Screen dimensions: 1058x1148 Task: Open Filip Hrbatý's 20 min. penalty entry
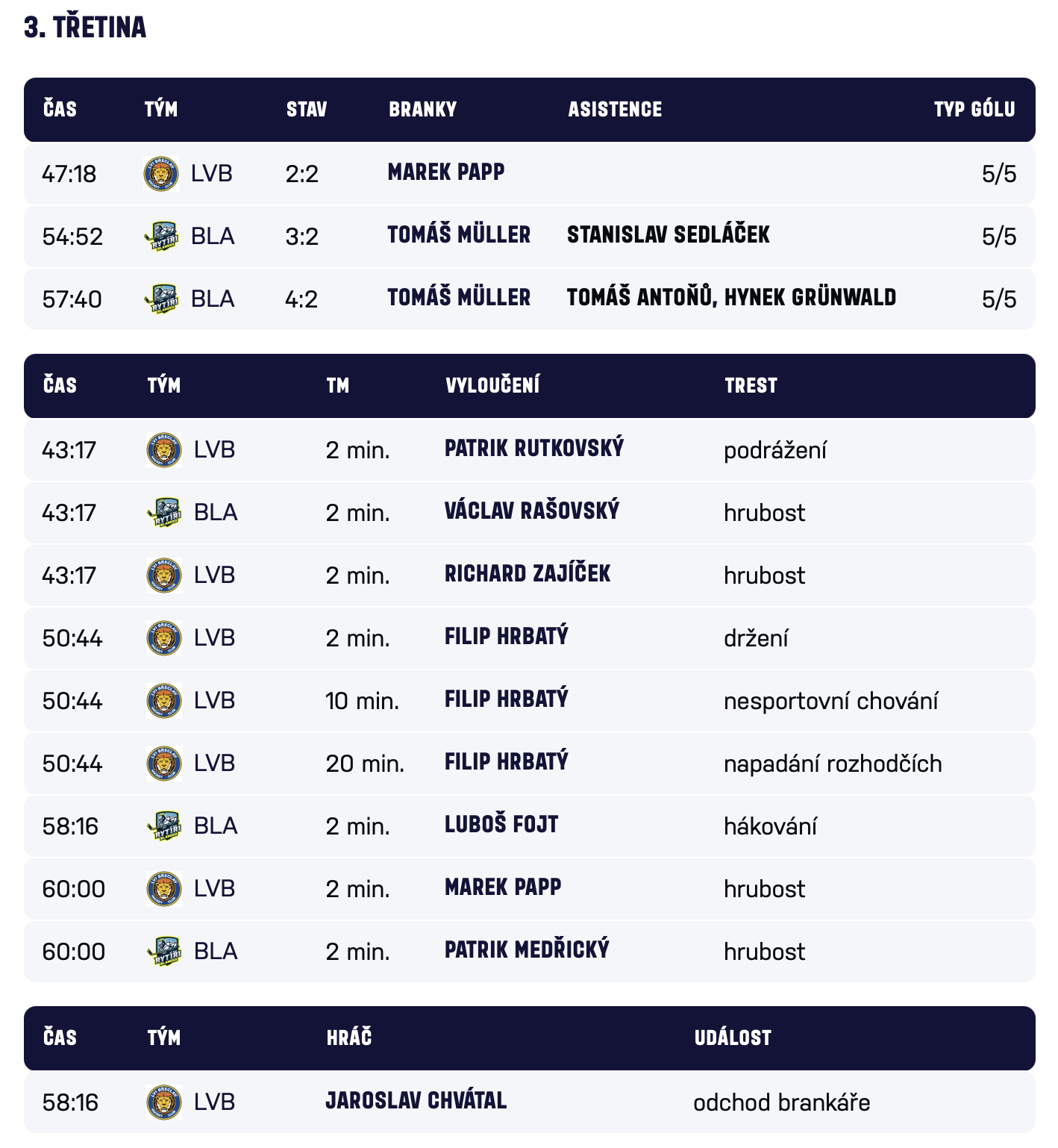pos(507,762)
